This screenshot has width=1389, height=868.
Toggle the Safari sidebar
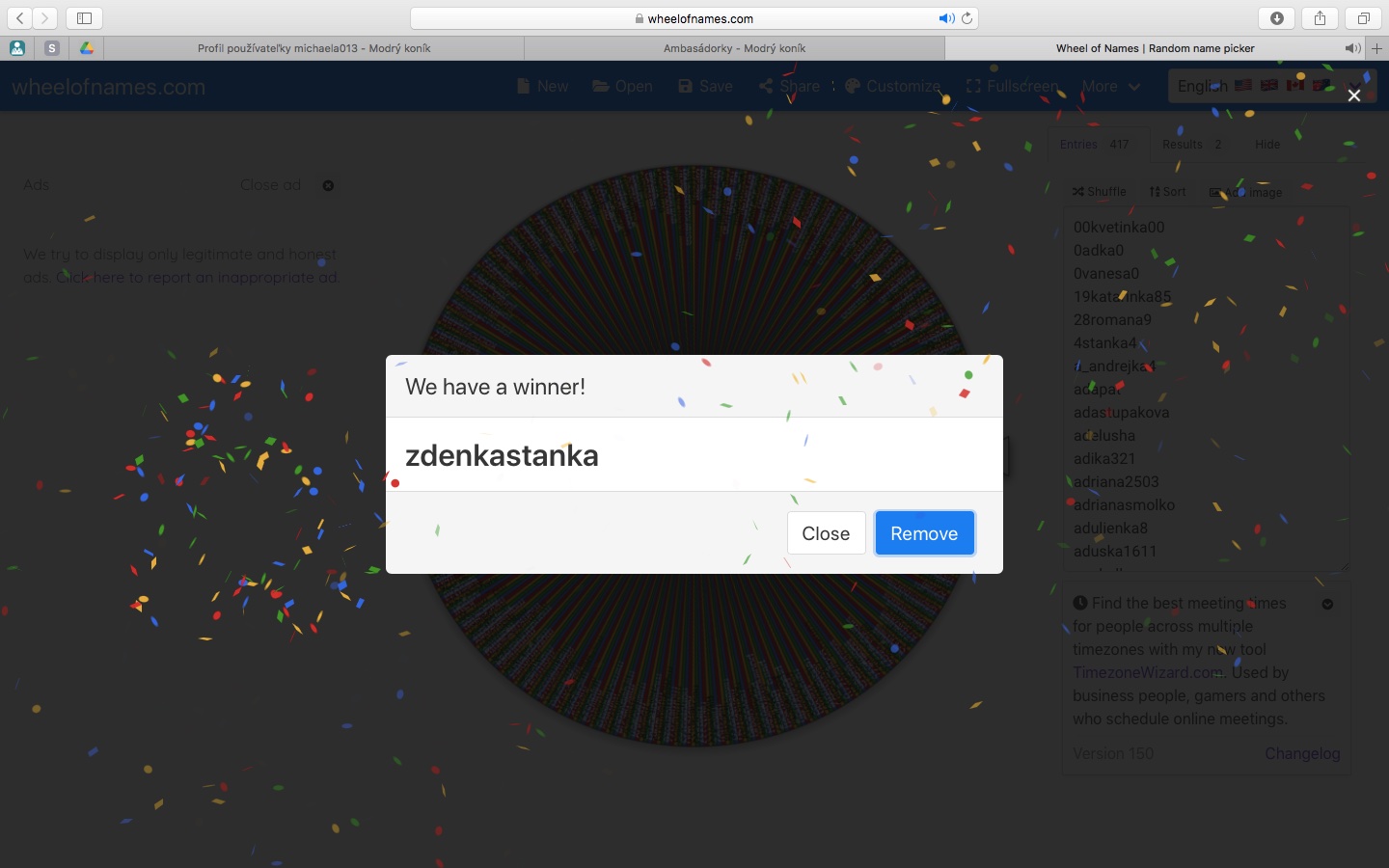84,18
